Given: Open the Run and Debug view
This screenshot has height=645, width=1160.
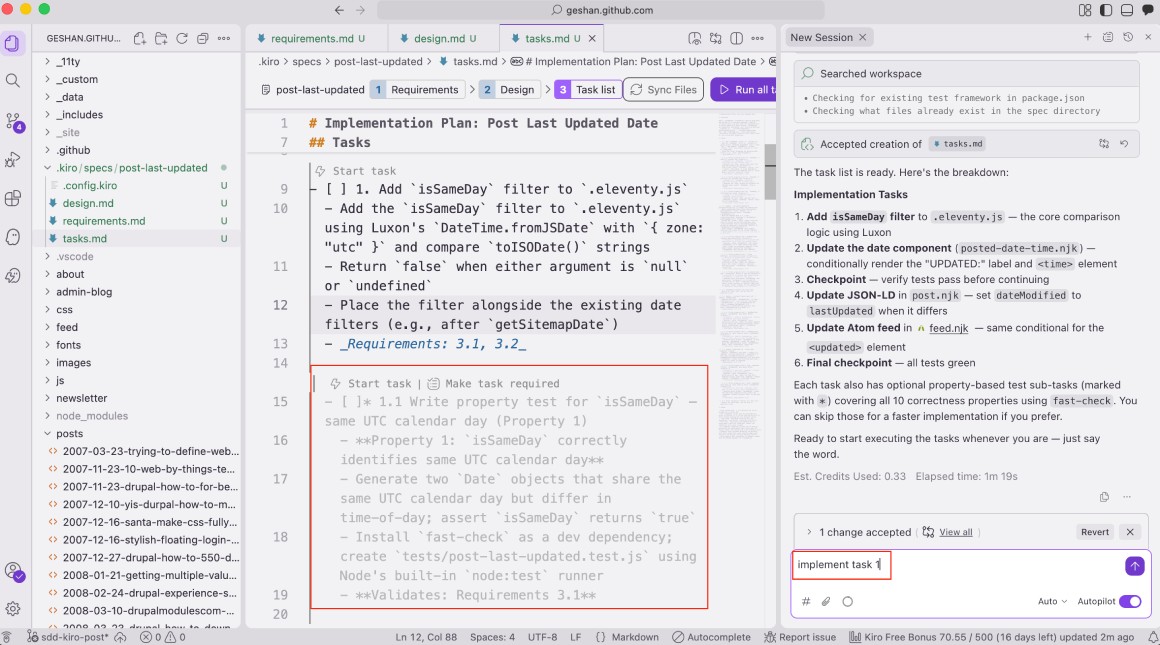Looking at the screenshot, I should point(13,160).
